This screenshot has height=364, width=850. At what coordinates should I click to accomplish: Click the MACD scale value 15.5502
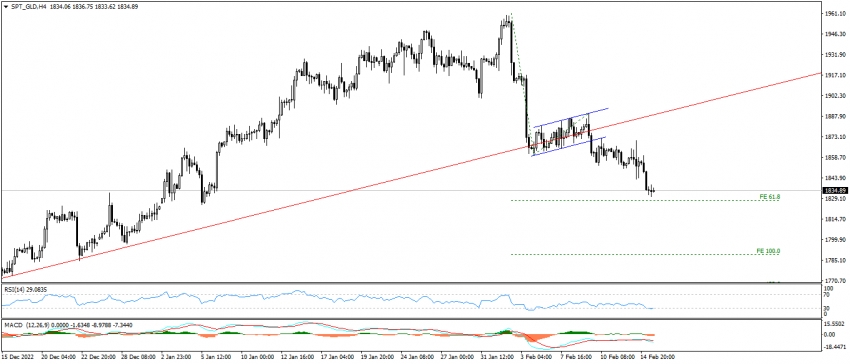(x=835, y=323)
